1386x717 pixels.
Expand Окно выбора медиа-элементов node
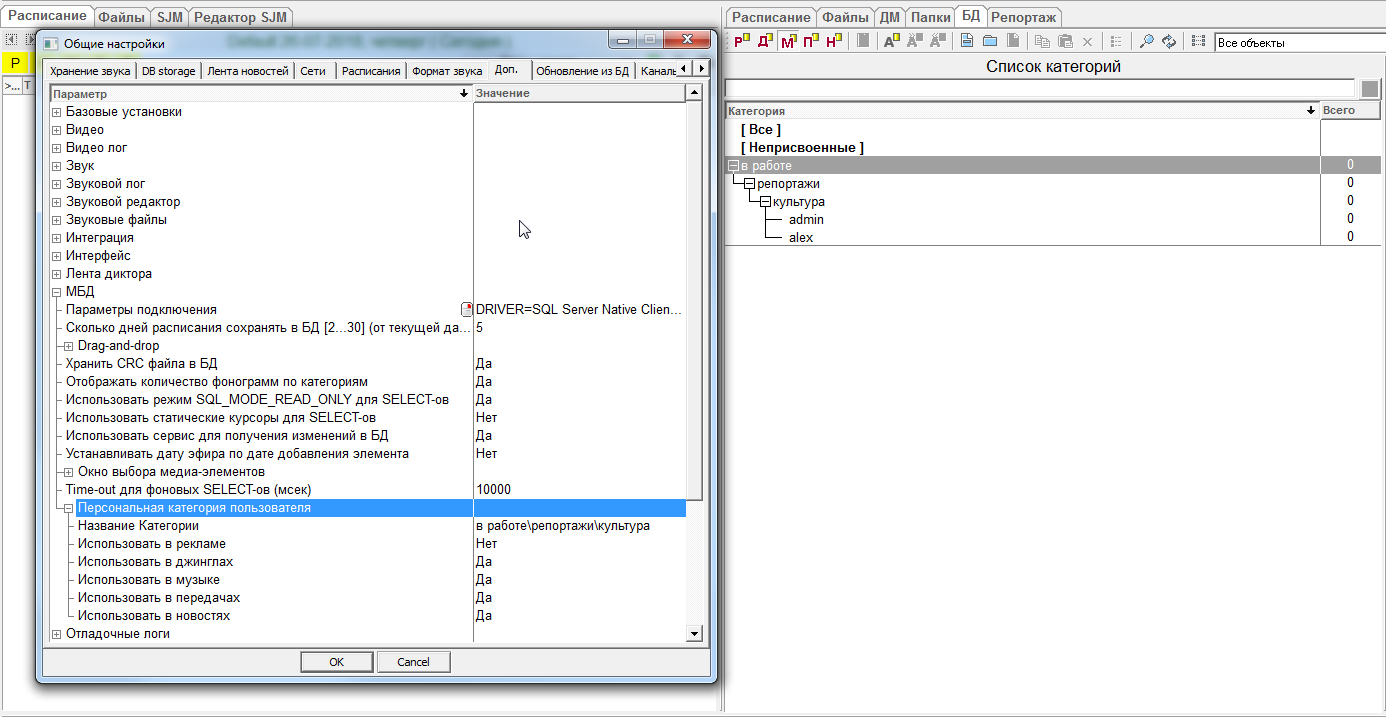tap(69, 472)
